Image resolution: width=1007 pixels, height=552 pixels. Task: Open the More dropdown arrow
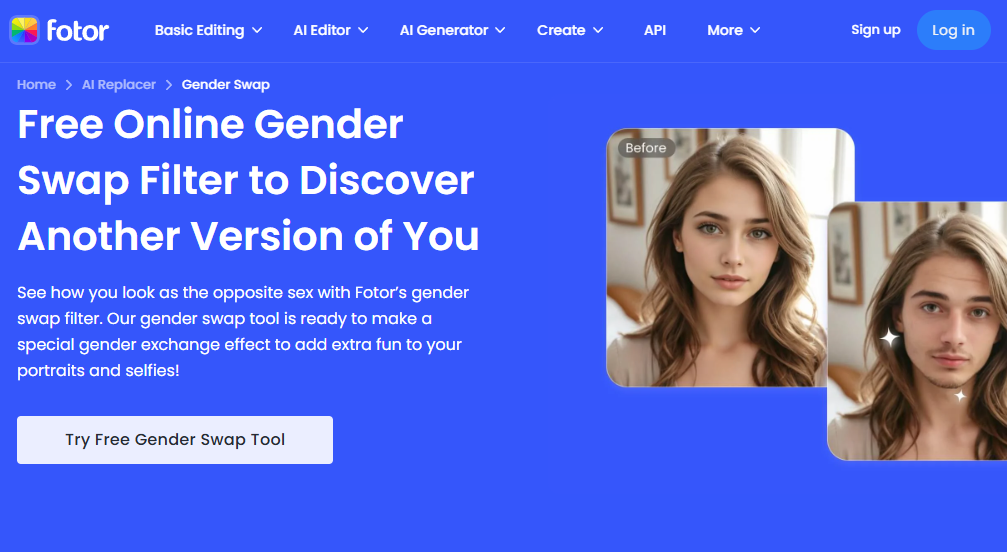(x=755, y=31)
